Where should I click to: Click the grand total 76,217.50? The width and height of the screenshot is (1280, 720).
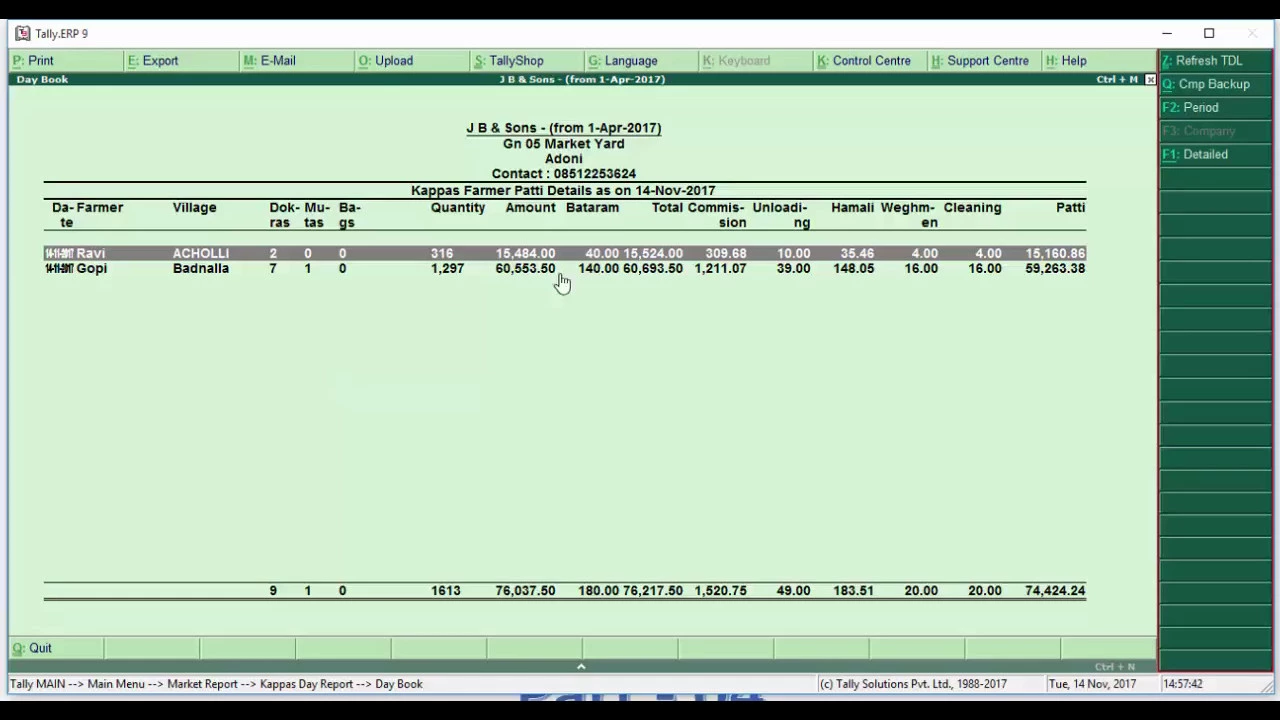pyautogui.click(x=653, y=591)
